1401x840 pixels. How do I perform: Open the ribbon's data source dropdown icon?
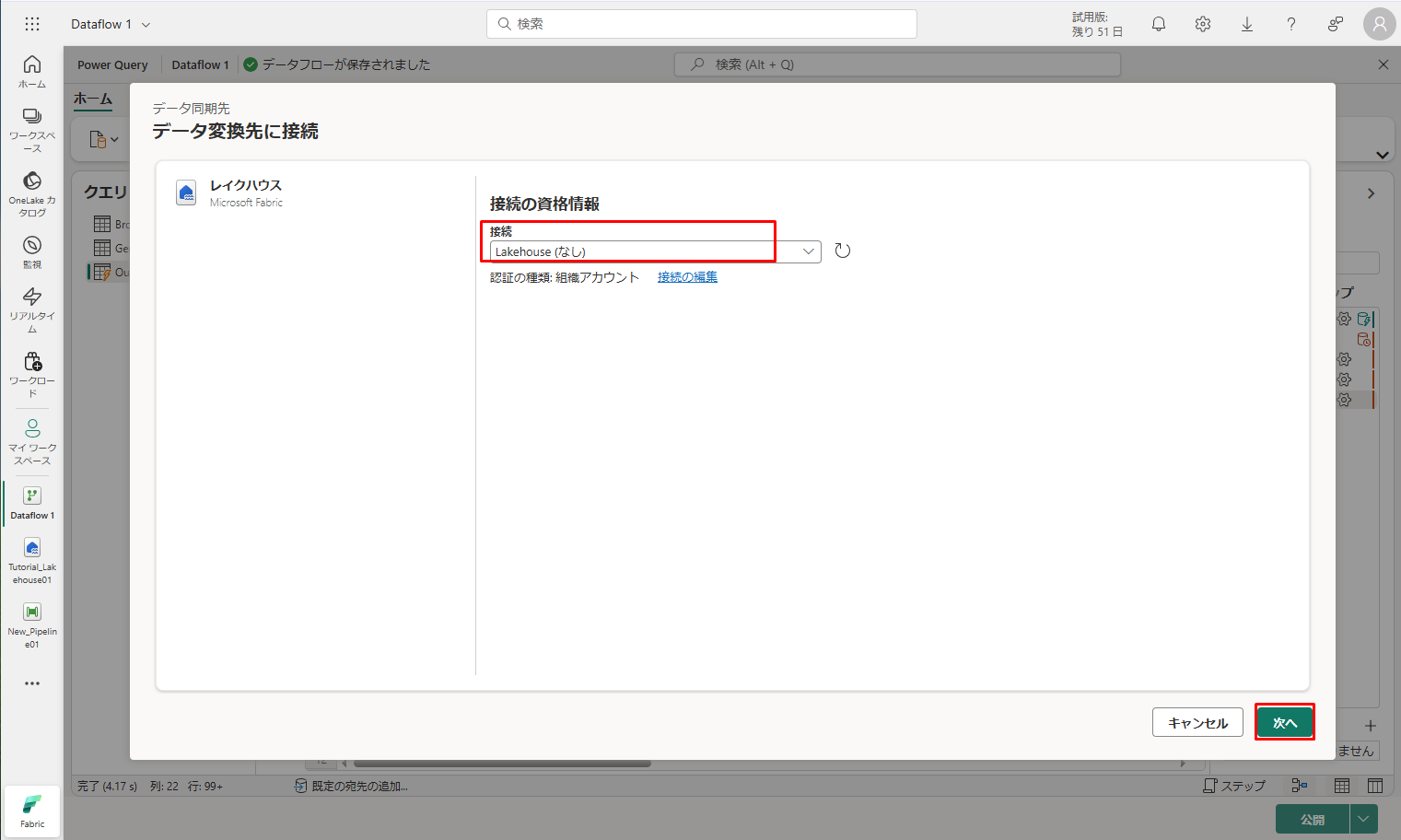[x=104, y=140]
